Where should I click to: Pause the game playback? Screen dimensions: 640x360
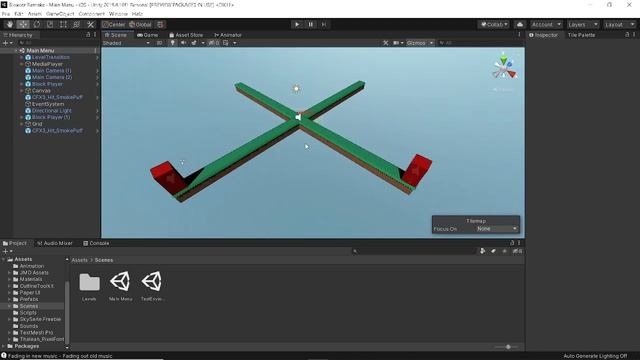pyautogui.click(x=310, y=24)
